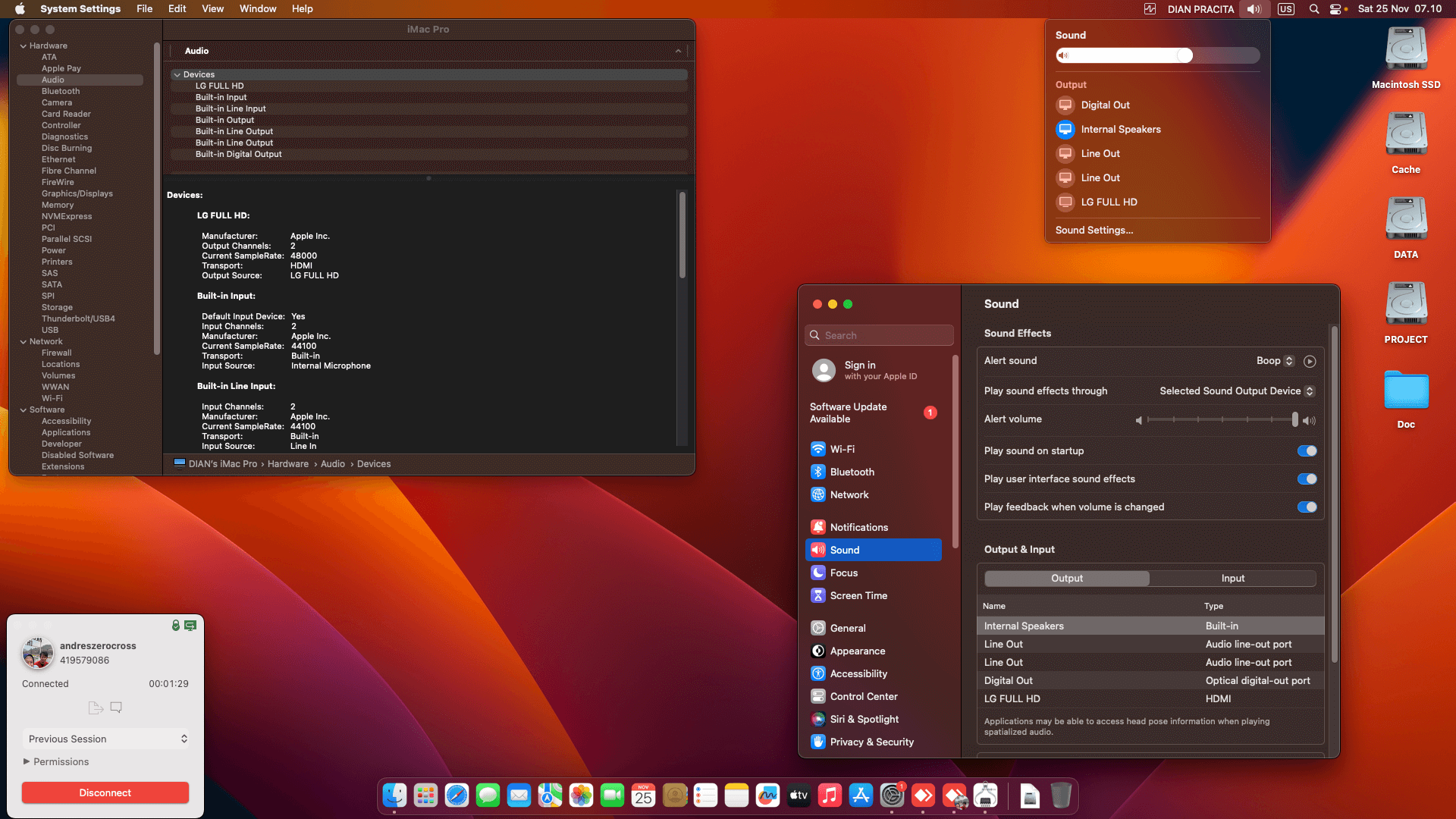The height and width of the screenshot is (819, 1456).
Task: Open Launchpad in the Dock
Action: (x=425, y=795)
